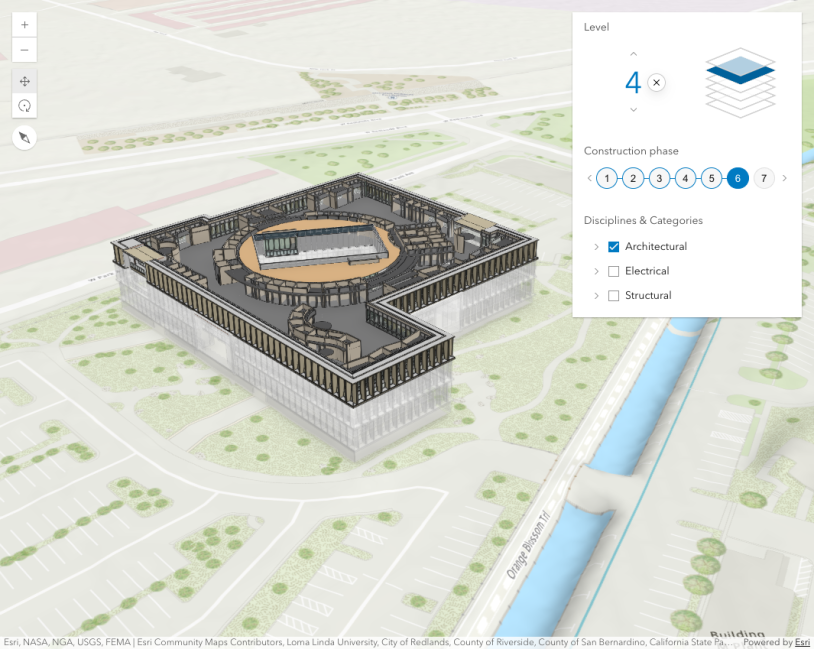Increase level with the up chevron

point(633,54)
